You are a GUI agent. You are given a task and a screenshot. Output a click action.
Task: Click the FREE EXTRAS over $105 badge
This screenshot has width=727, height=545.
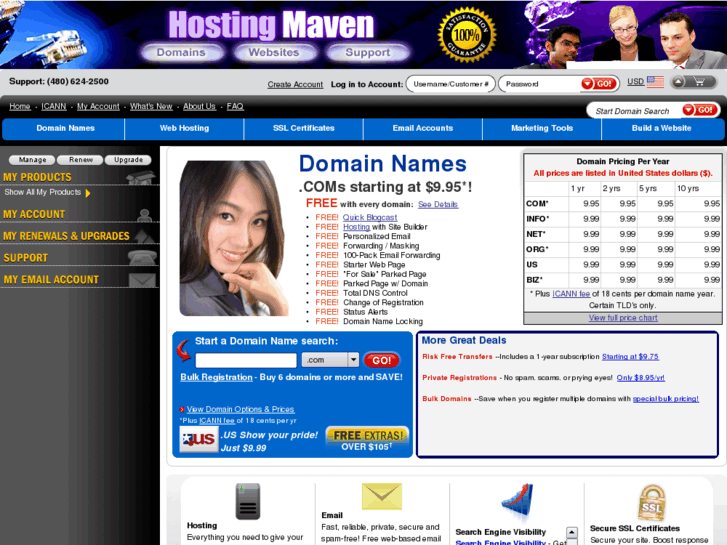click(x=367, y=438)
